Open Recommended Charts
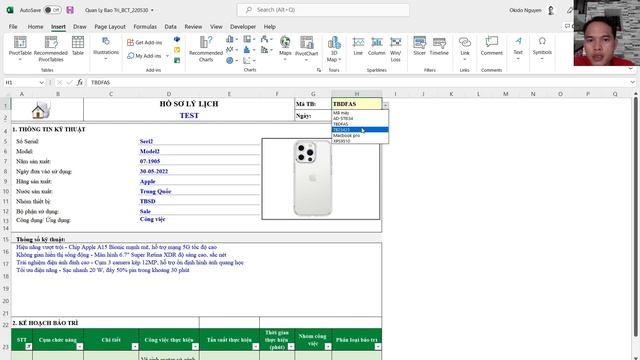The height and width of the screenshot is (360, 640). point(206,49)
